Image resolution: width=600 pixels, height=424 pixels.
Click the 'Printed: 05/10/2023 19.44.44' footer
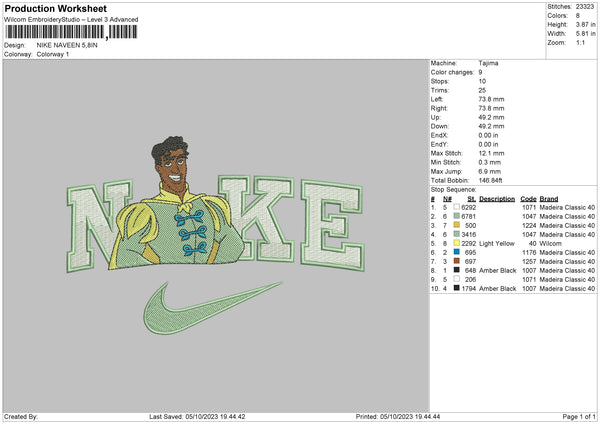tap(398, 416)
